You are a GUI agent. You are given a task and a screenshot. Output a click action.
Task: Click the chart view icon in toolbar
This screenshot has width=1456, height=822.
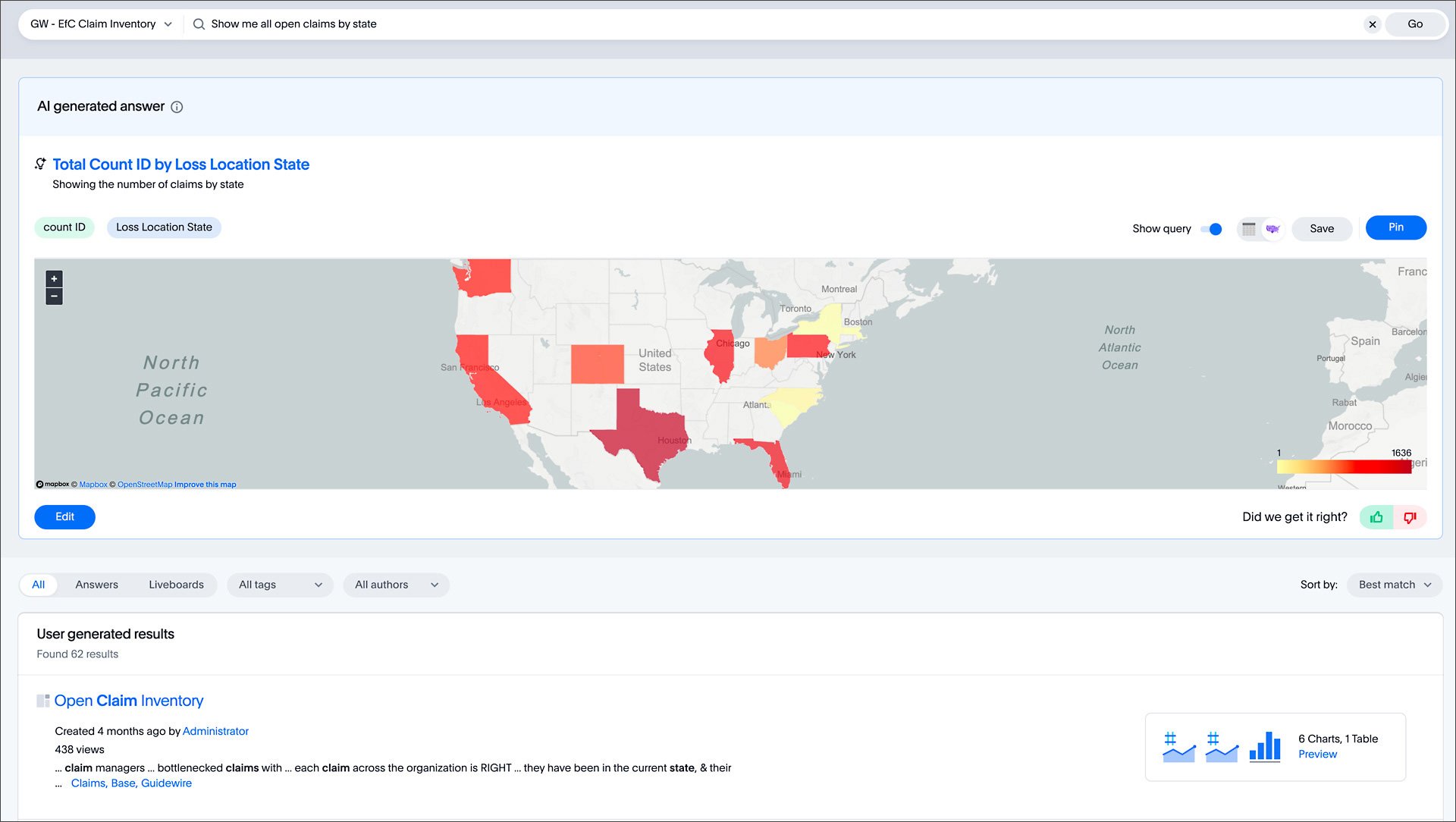pyautogui.click(x=1272, y=228)
